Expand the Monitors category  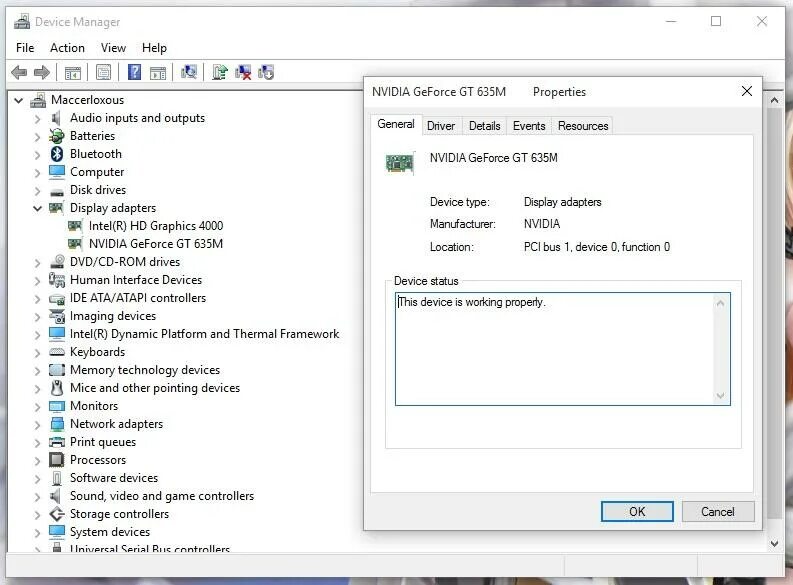[37, 406]
